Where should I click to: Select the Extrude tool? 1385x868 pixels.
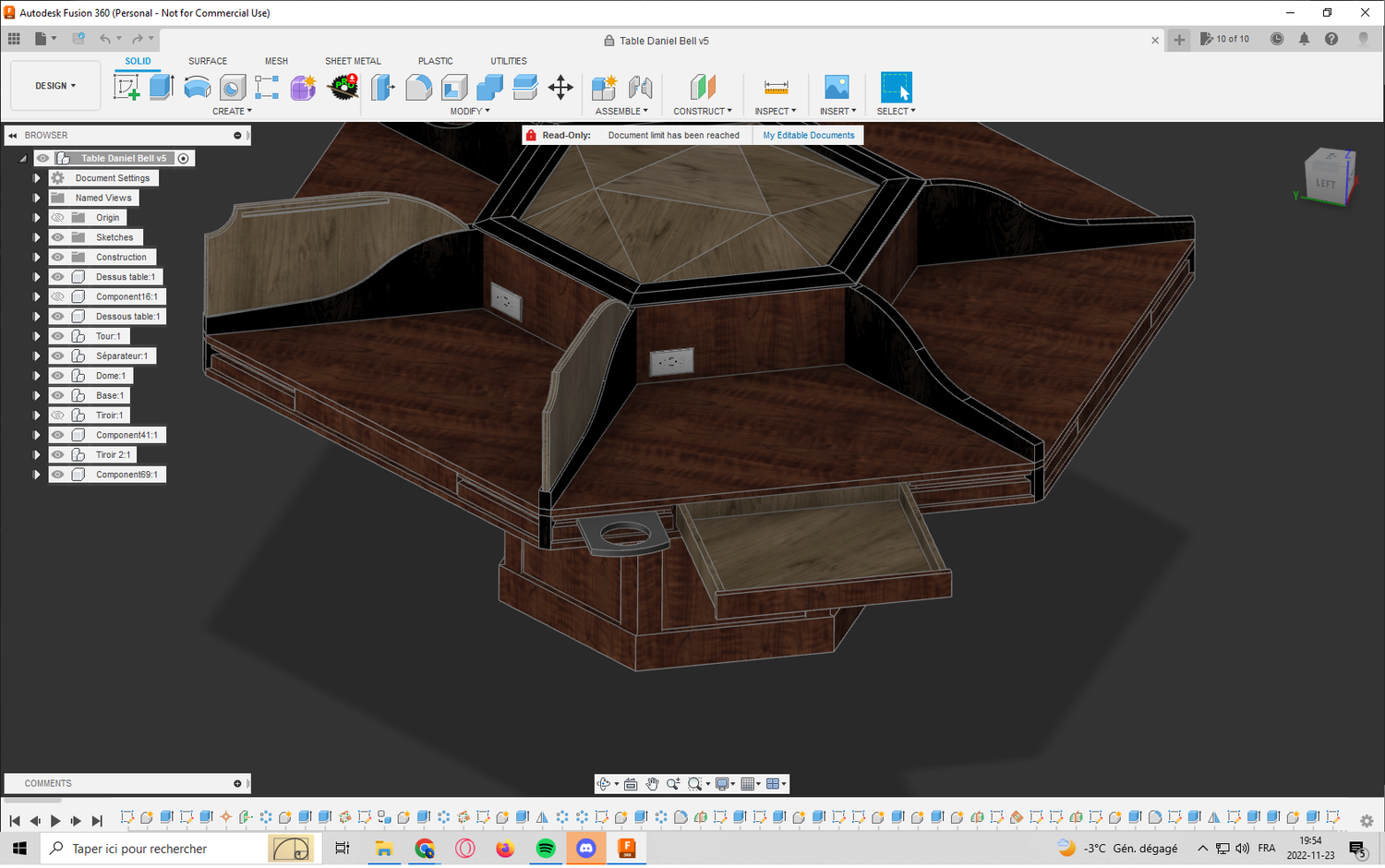tap(162, 87)
